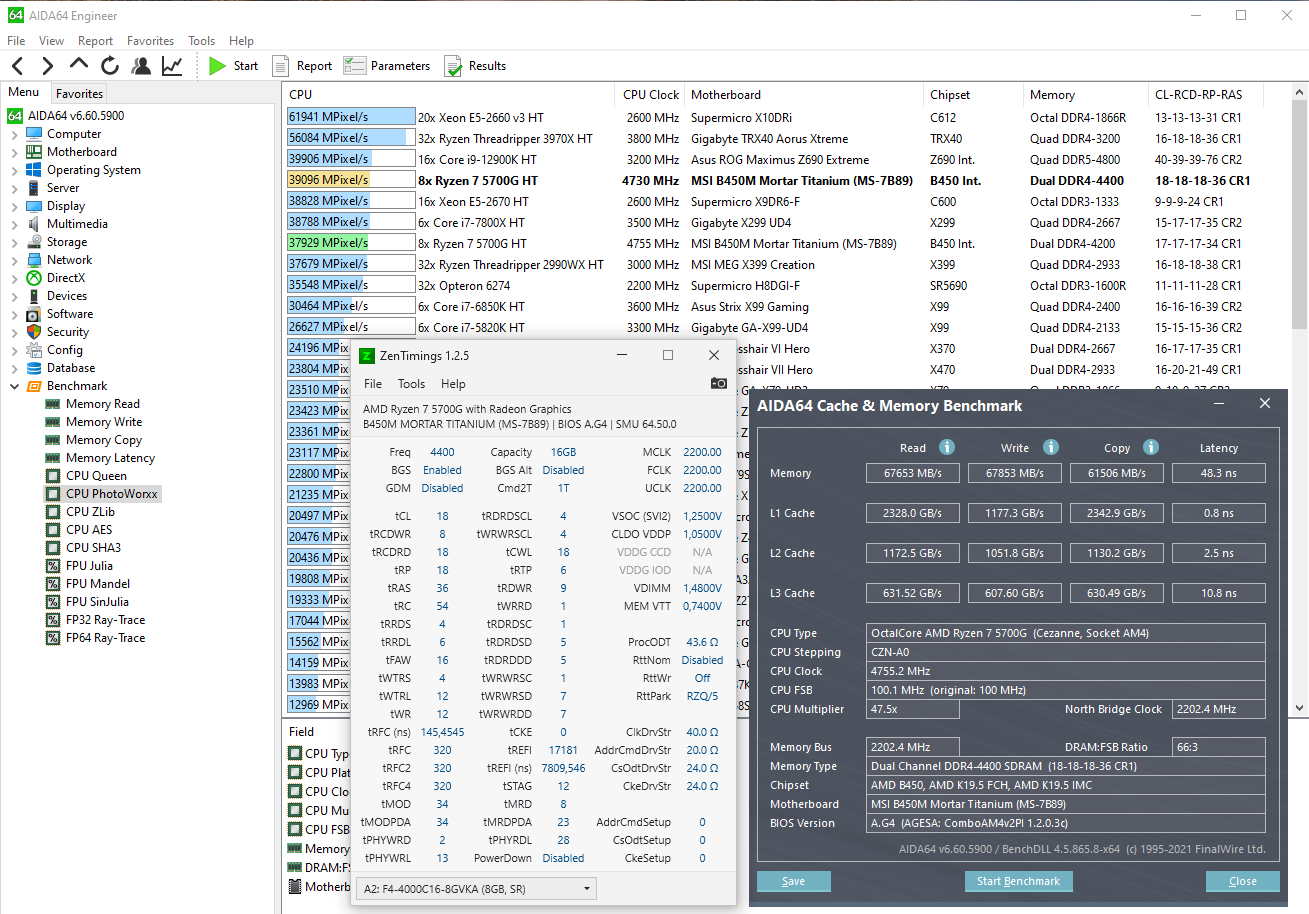1309x914 pixels.
Task: Select the CPU SHA3 benchmark
Action: (x=93, y=548)
